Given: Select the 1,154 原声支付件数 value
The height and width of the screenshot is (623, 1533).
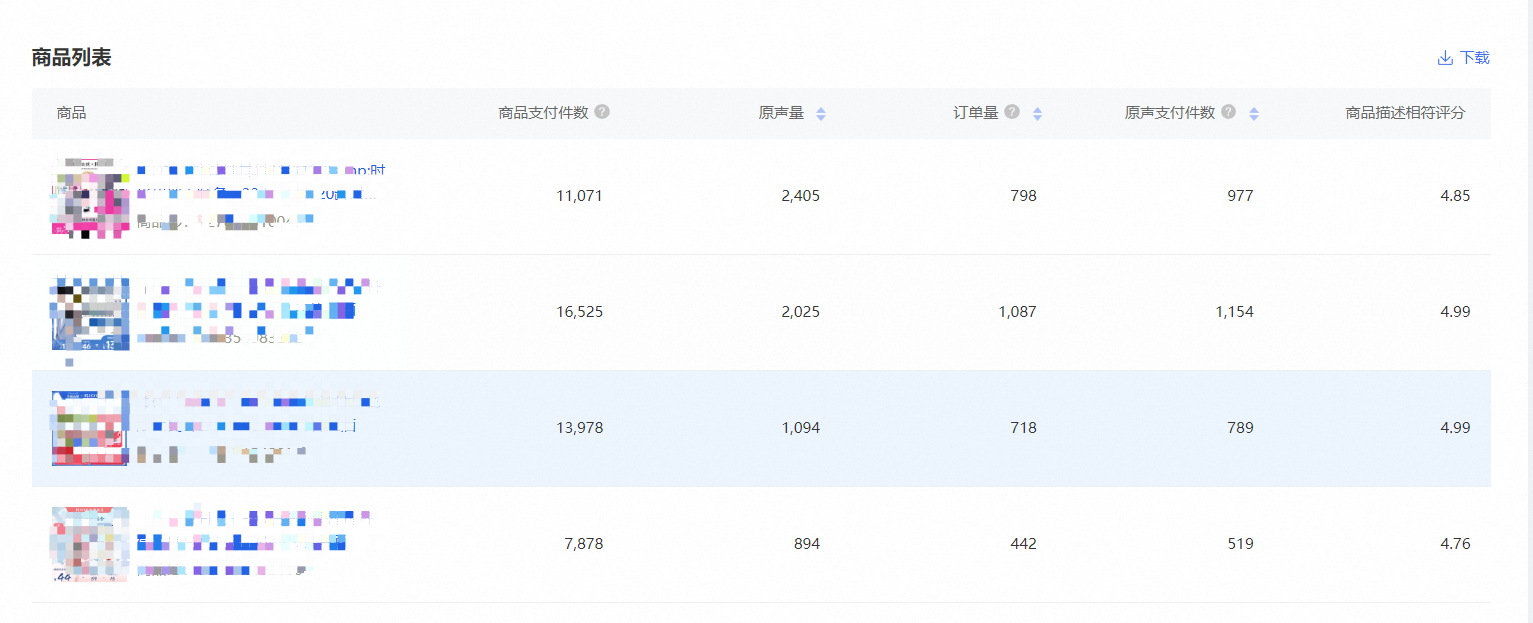Looking at the screenshot, I should (x=1235, y=312).
